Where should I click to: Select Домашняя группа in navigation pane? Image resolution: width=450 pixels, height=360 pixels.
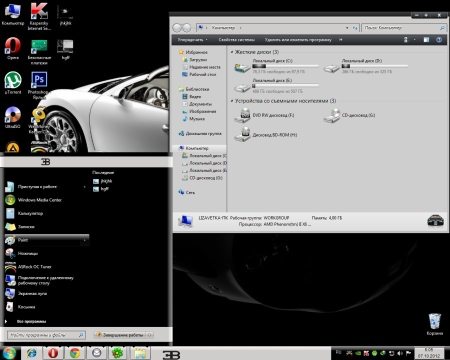click(x=200, y=133)
